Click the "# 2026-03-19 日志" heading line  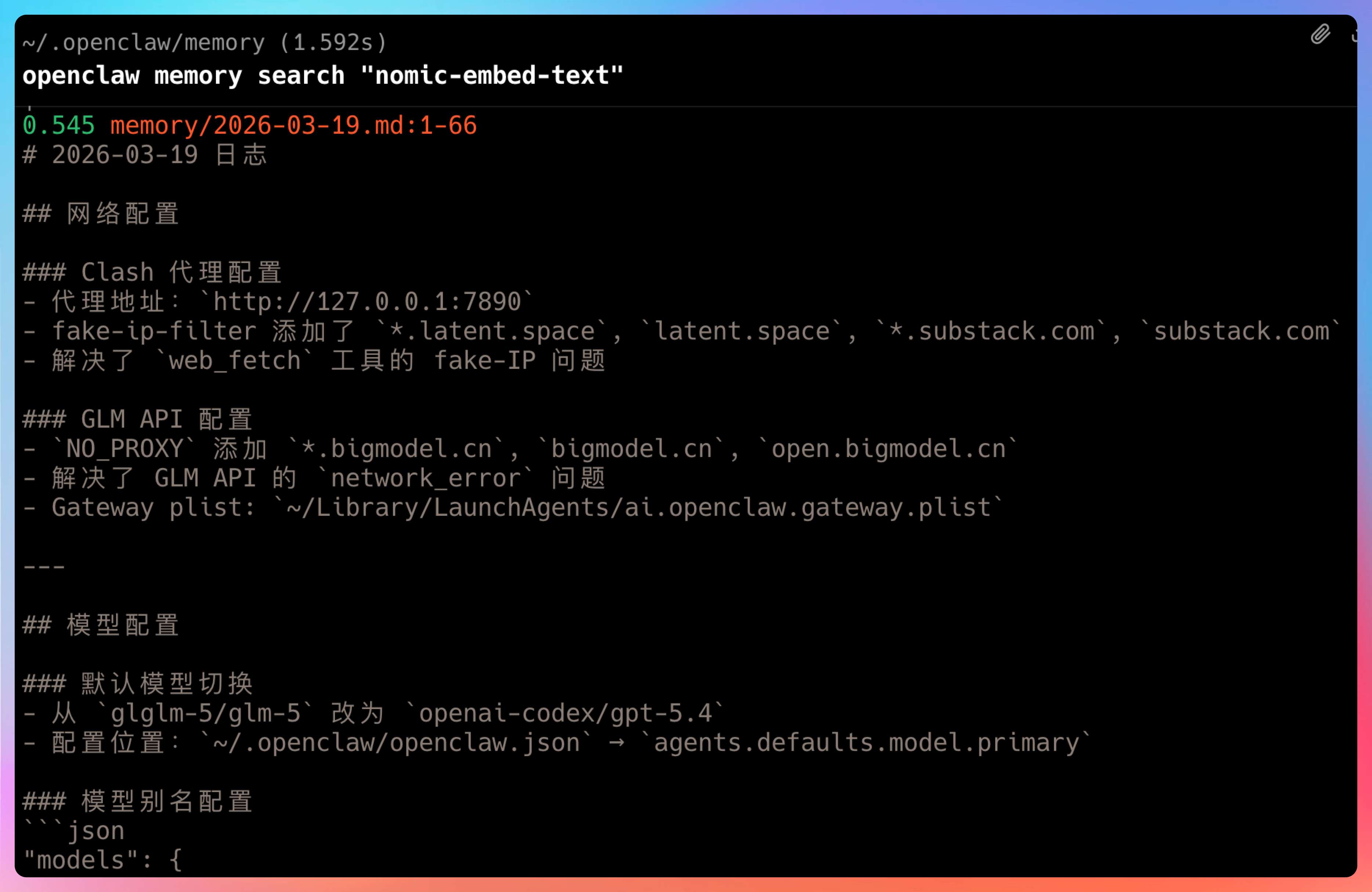[144, 155]
